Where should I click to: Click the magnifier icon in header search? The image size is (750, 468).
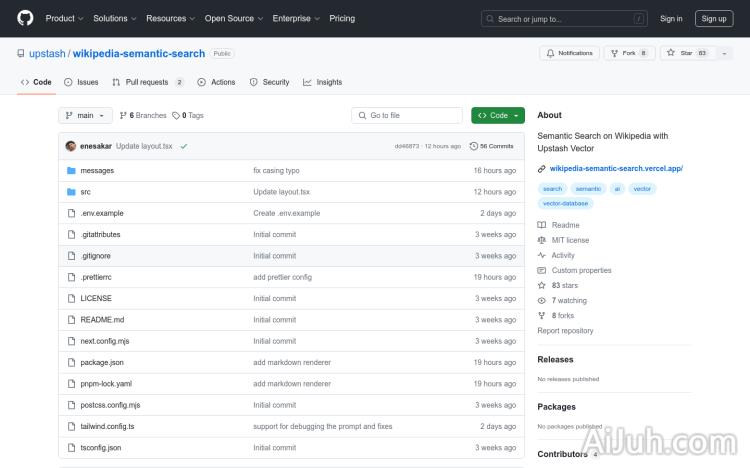coord(490,19)
